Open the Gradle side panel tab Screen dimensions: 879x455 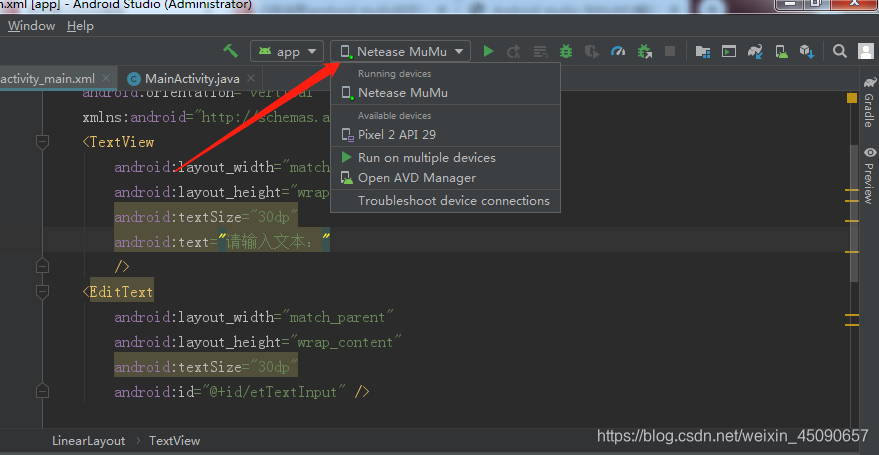coord(869,102)
